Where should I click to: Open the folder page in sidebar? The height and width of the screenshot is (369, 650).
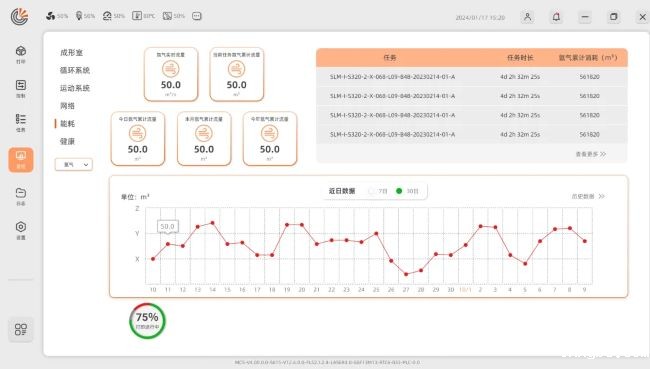pos(21,197)
